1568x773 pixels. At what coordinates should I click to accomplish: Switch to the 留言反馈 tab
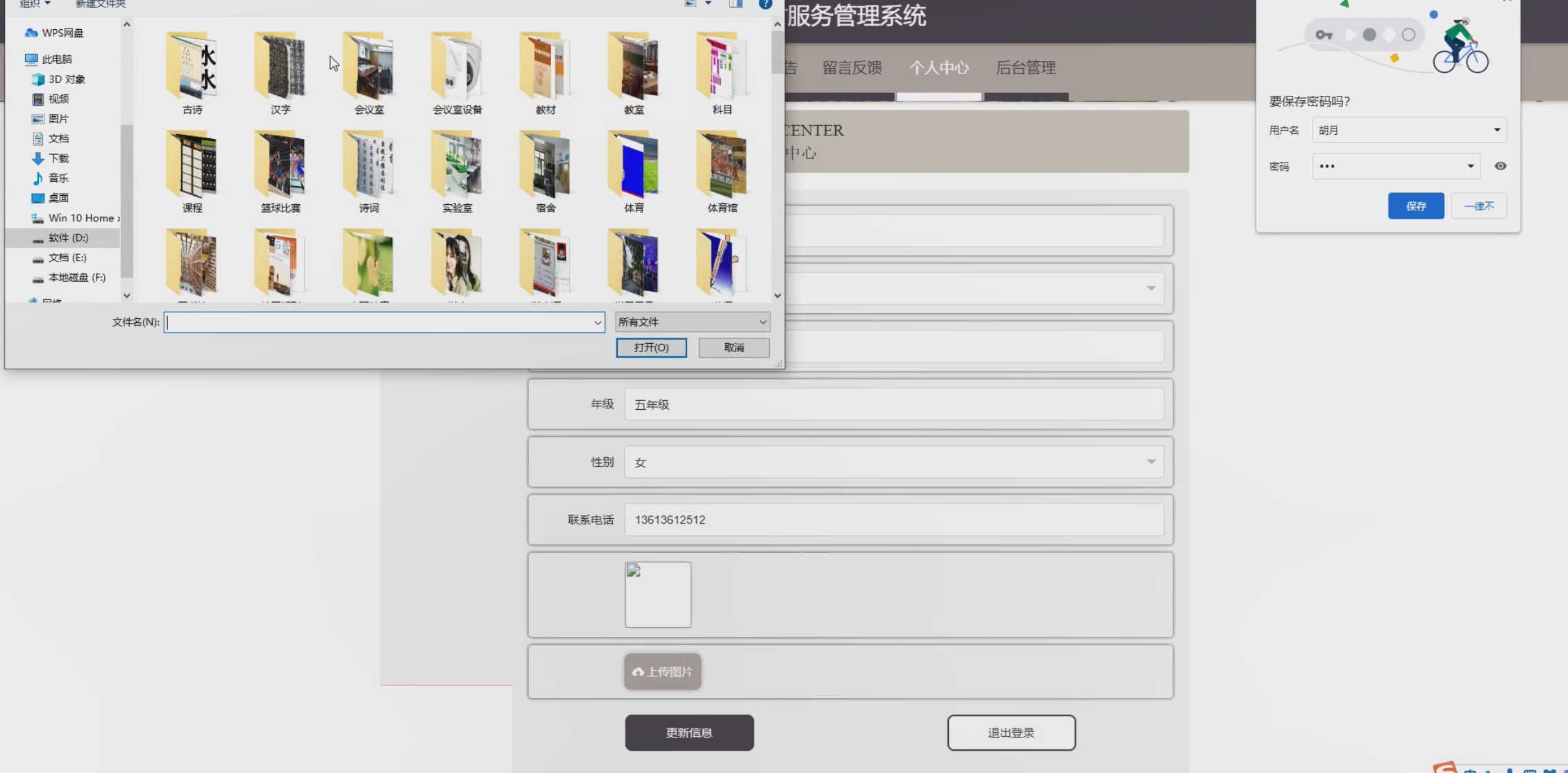point(852,67)
